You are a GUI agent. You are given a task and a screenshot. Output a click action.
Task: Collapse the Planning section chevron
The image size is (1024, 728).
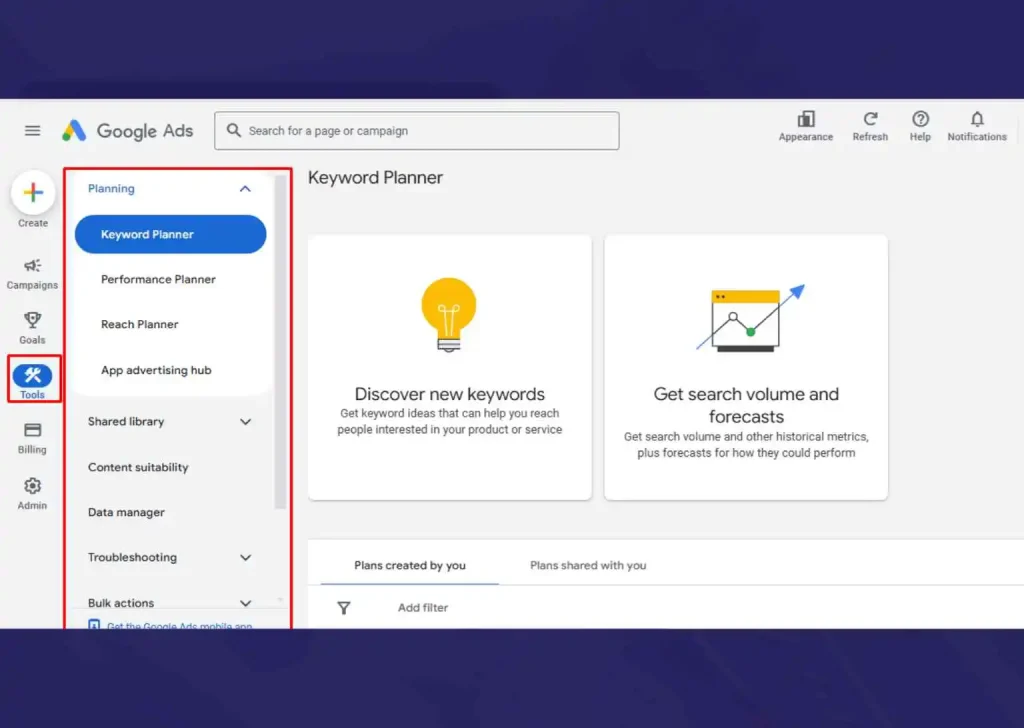pyautogui.click(x=246, y=189)
